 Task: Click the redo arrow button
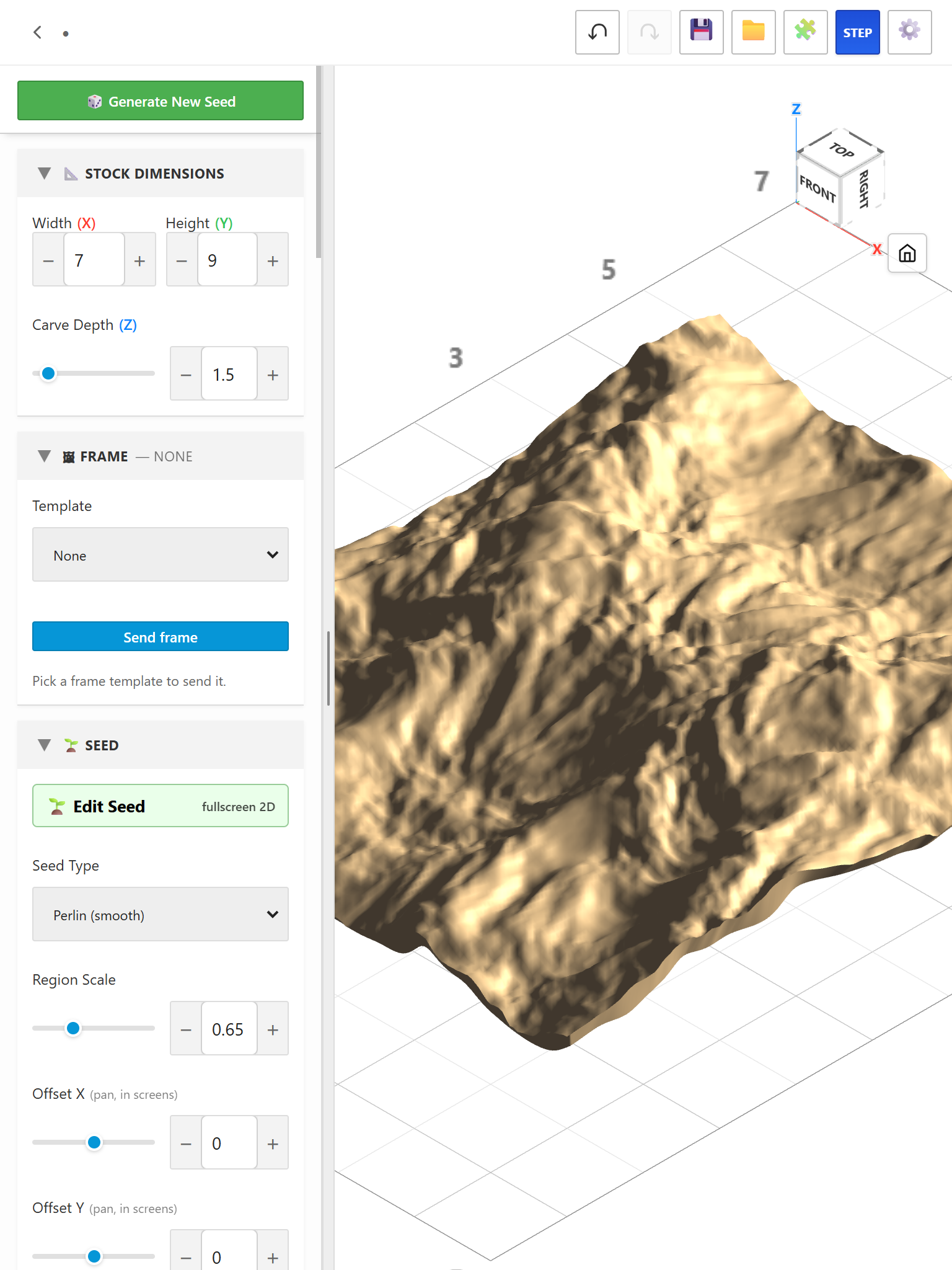click(649, 32)
